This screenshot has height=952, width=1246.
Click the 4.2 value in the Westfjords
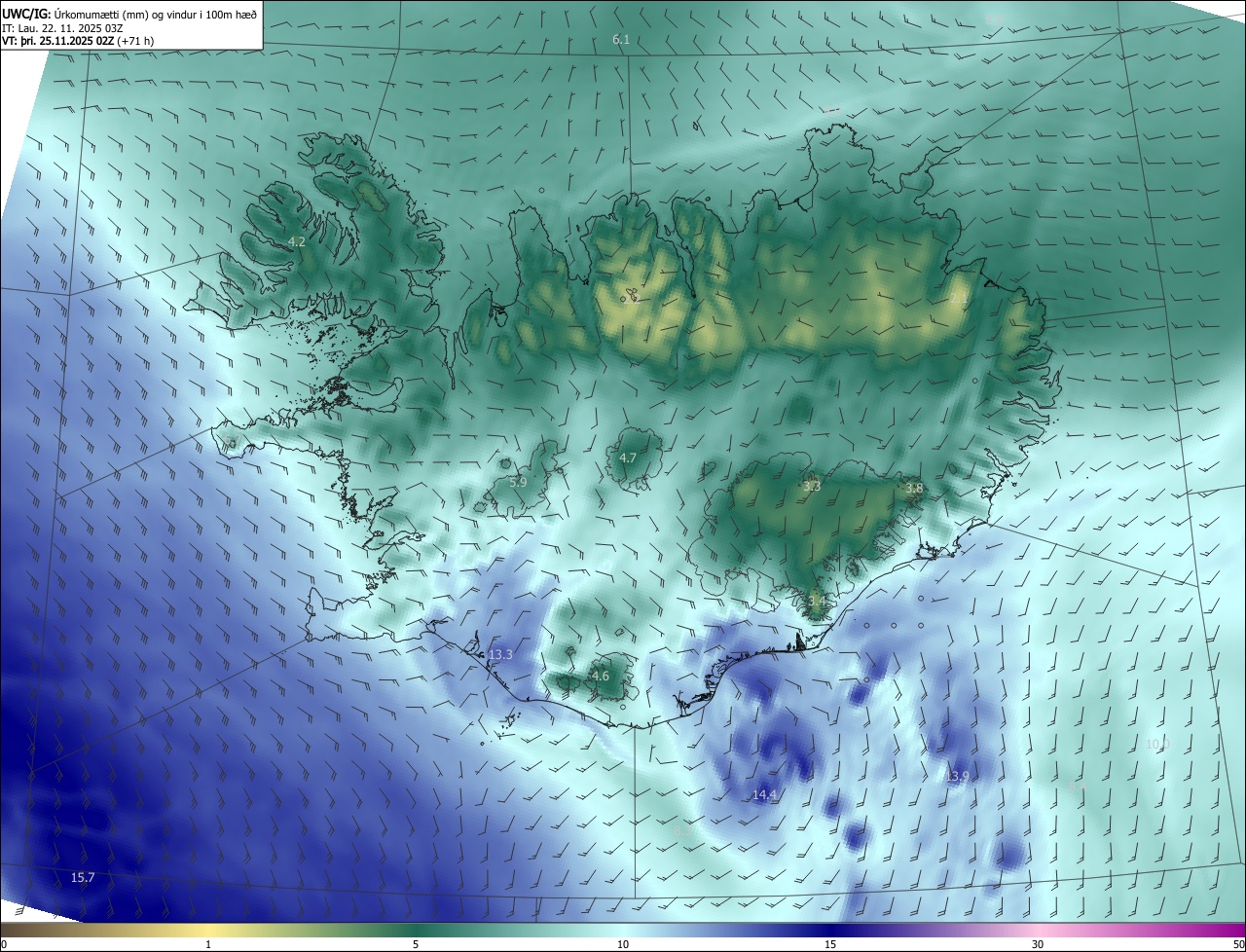tap(297, 241)
